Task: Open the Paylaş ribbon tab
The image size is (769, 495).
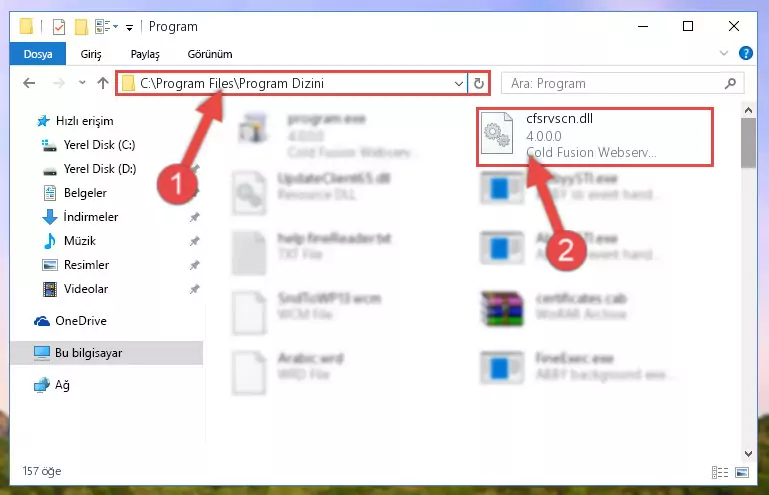Action: point(145,54)
